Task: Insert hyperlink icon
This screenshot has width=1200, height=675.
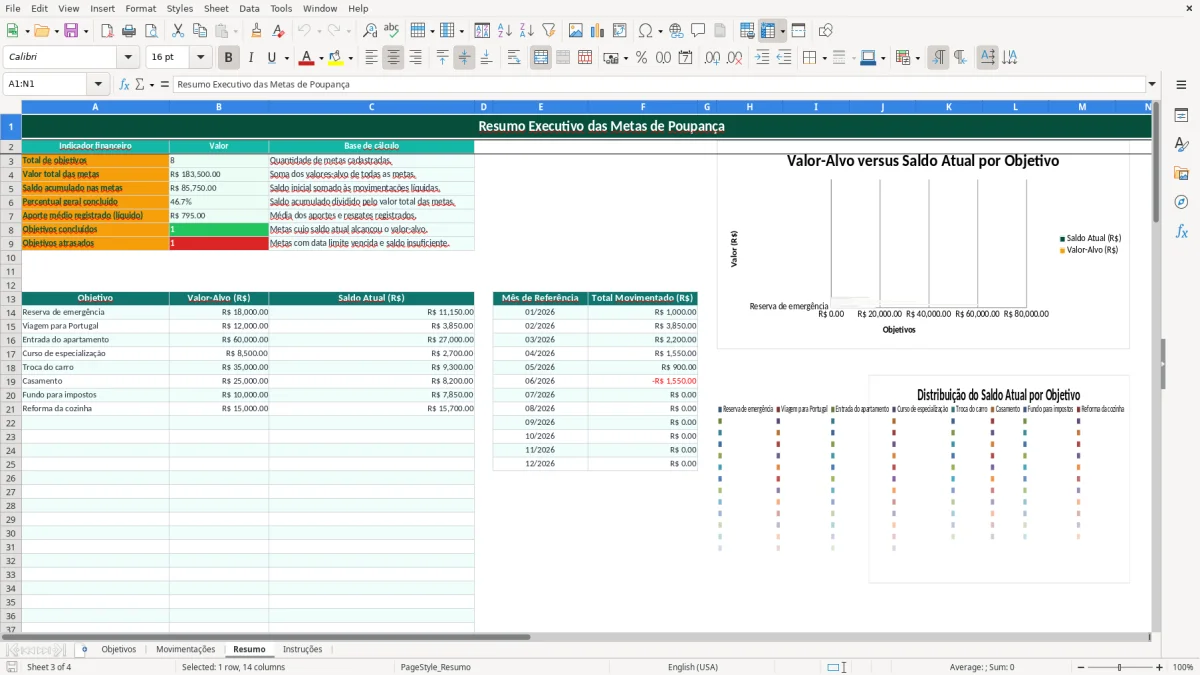Action: pos(676,31)
